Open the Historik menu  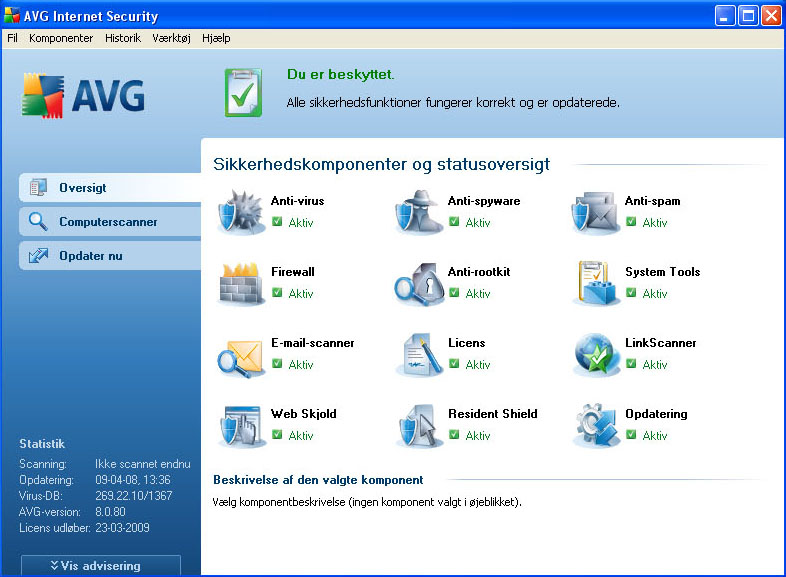(x=123, y=38)
